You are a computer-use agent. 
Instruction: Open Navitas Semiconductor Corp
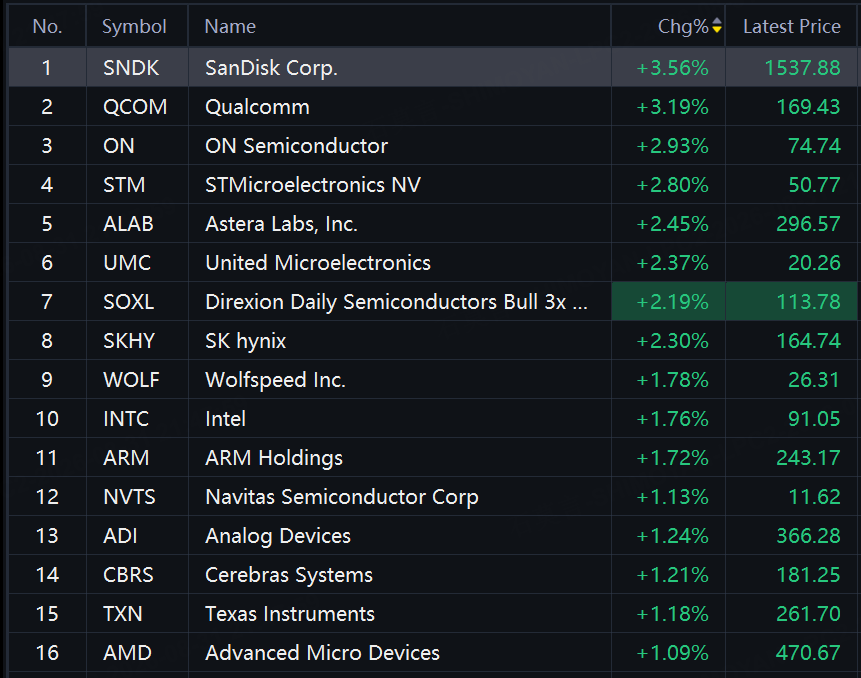pos(342,497)
